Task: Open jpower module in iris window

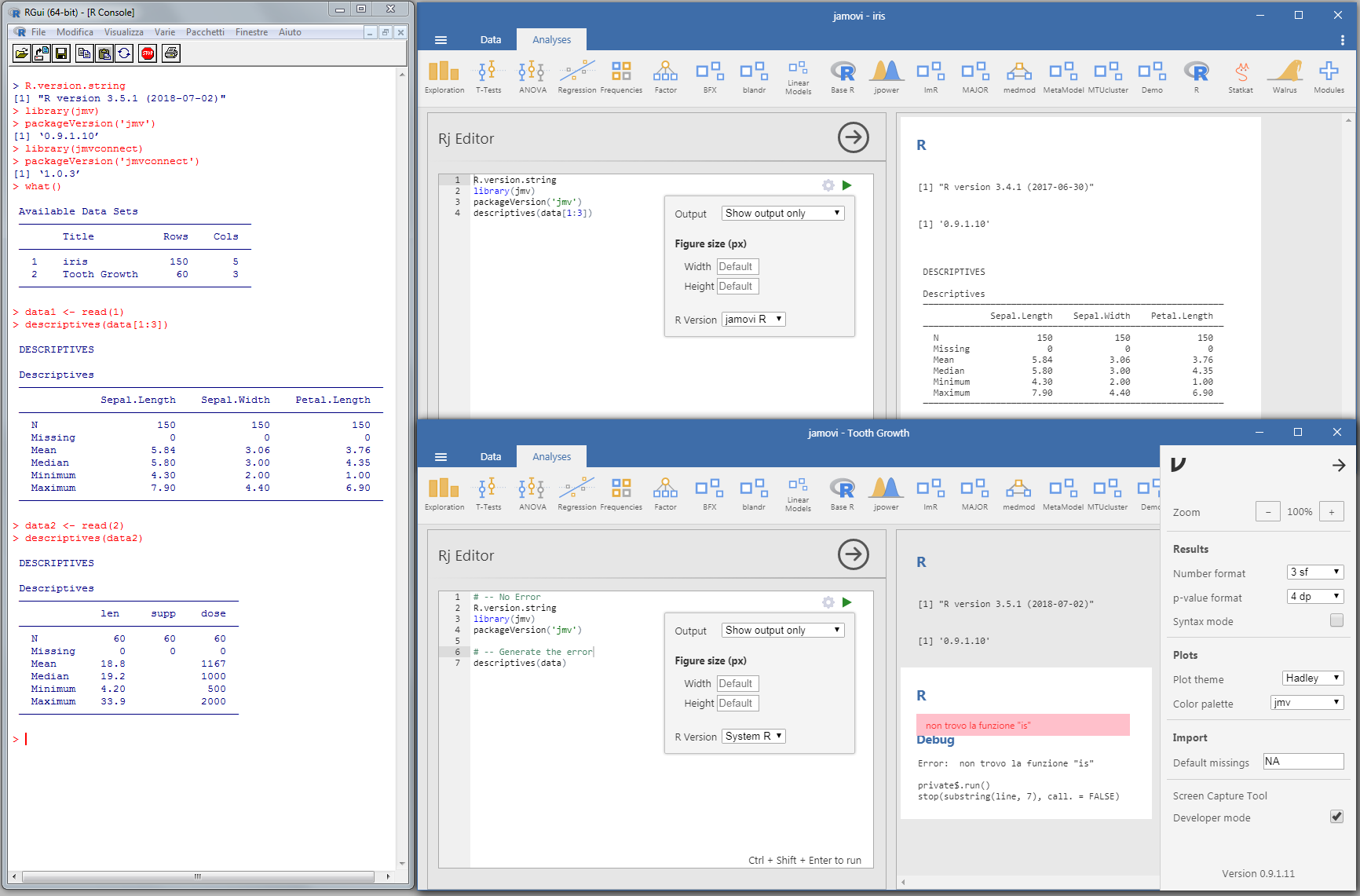Action: pyautogui.click(x=887, y=77)
